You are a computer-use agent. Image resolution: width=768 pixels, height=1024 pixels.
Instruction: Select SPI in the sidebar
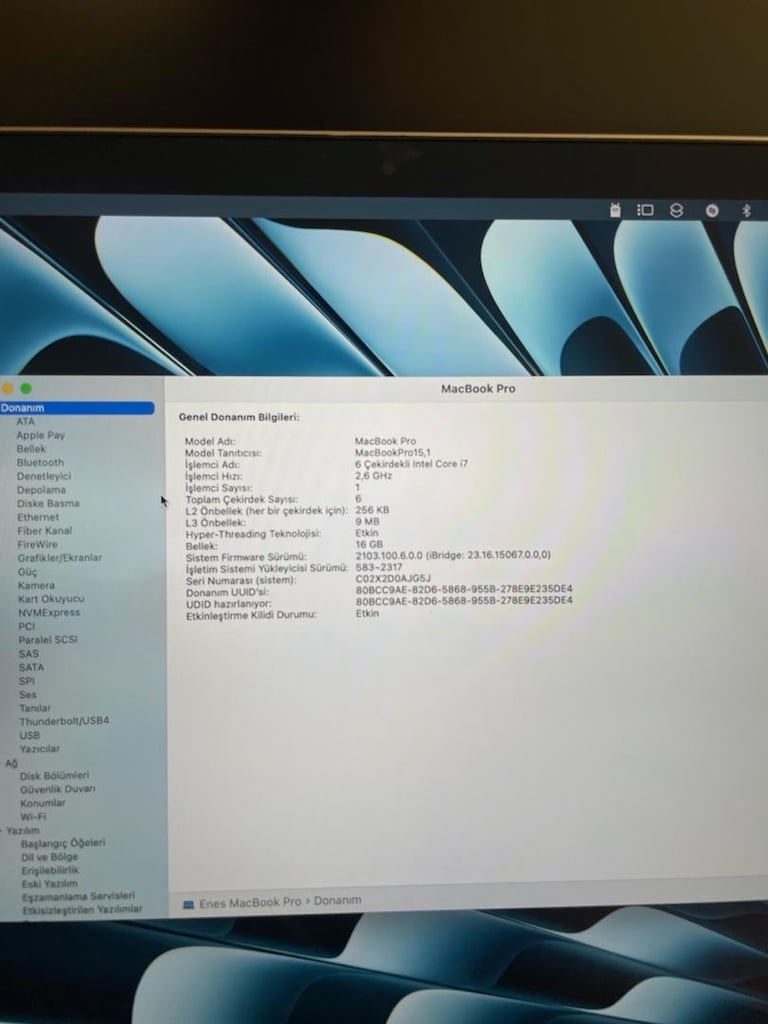tap(27, 681)
